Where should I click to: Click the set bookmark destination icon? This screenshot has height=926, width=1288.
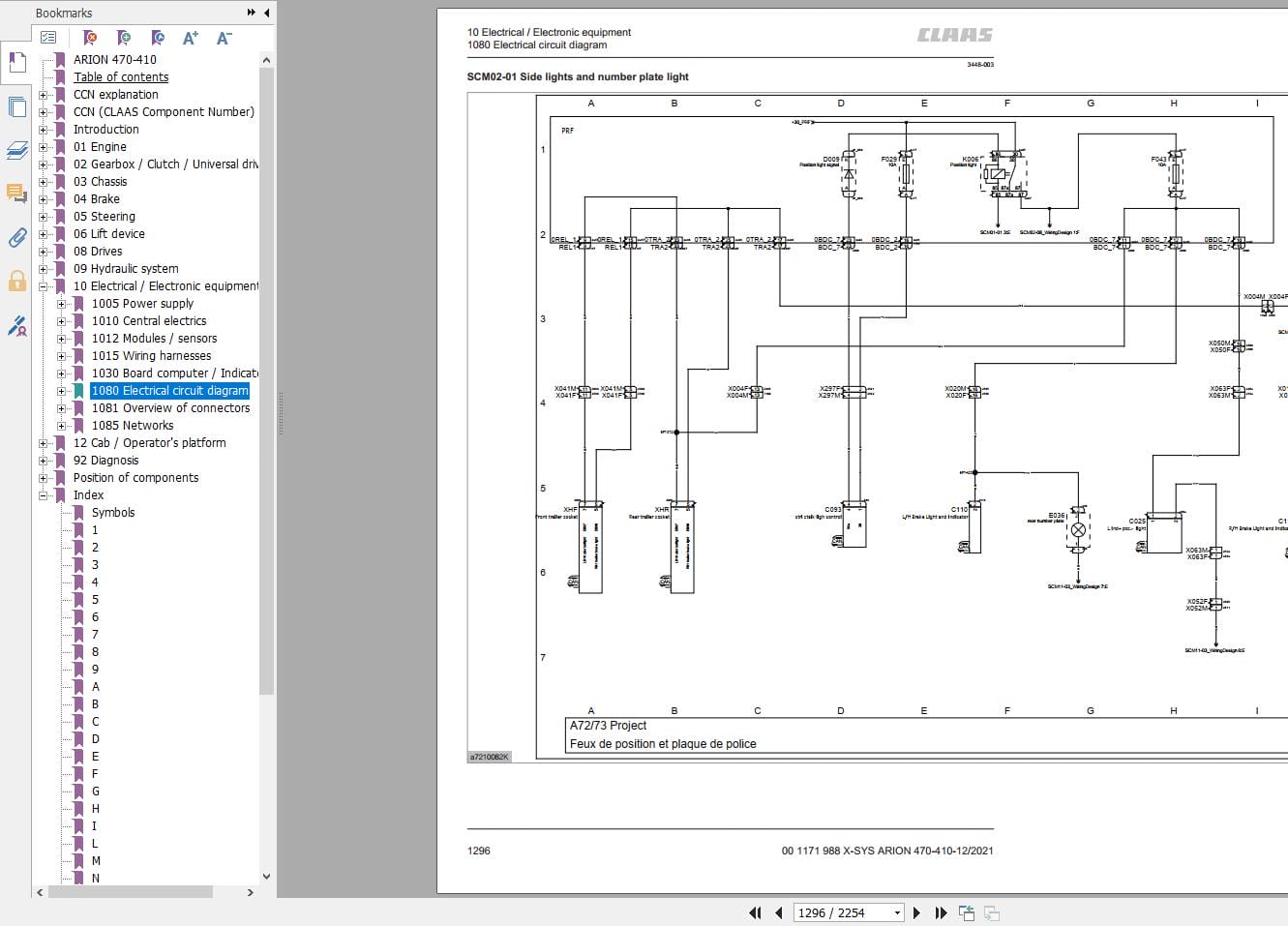[x=158, y=38]
